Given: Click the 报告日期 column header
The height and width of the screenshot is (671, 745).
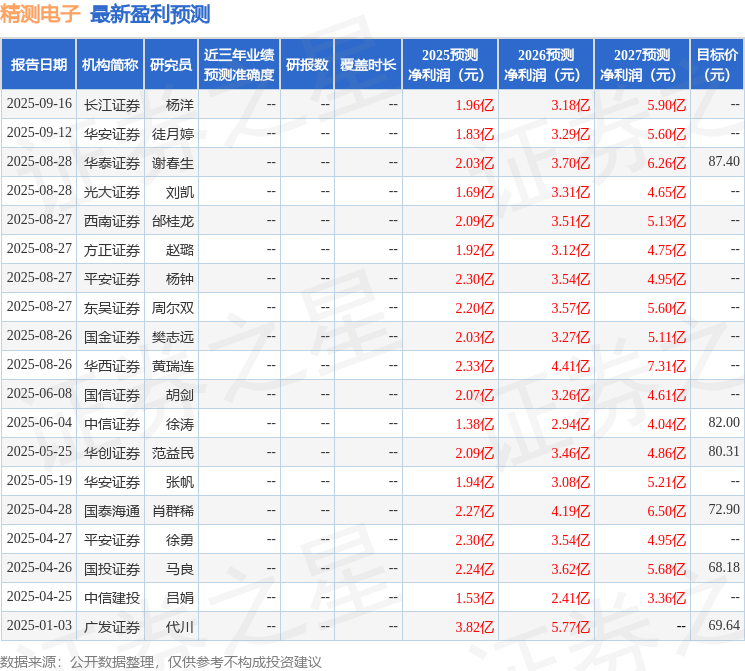Looking at the screenshot, I should point(38,65).
